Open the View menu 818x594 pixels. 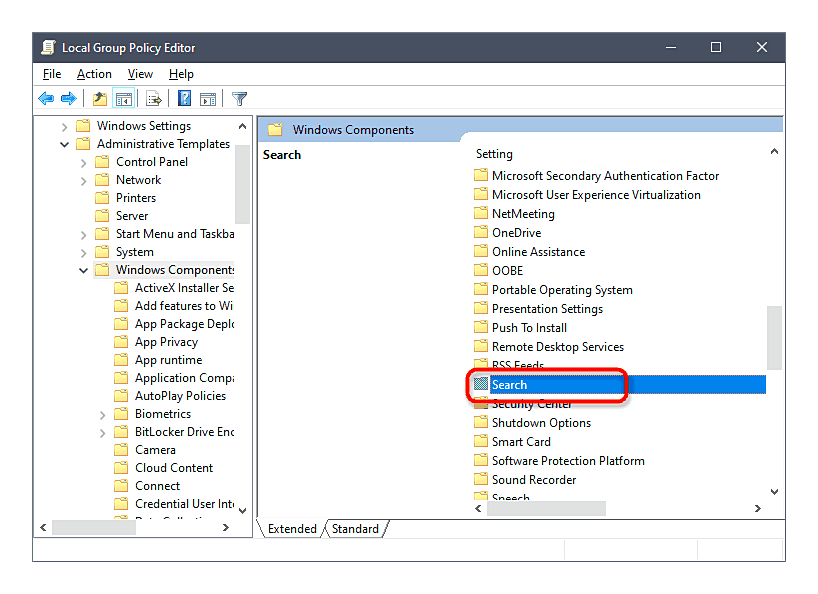140,74
